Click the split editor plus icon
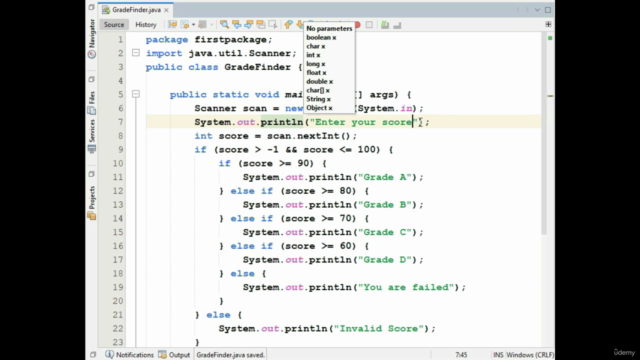 pos(548,24)
